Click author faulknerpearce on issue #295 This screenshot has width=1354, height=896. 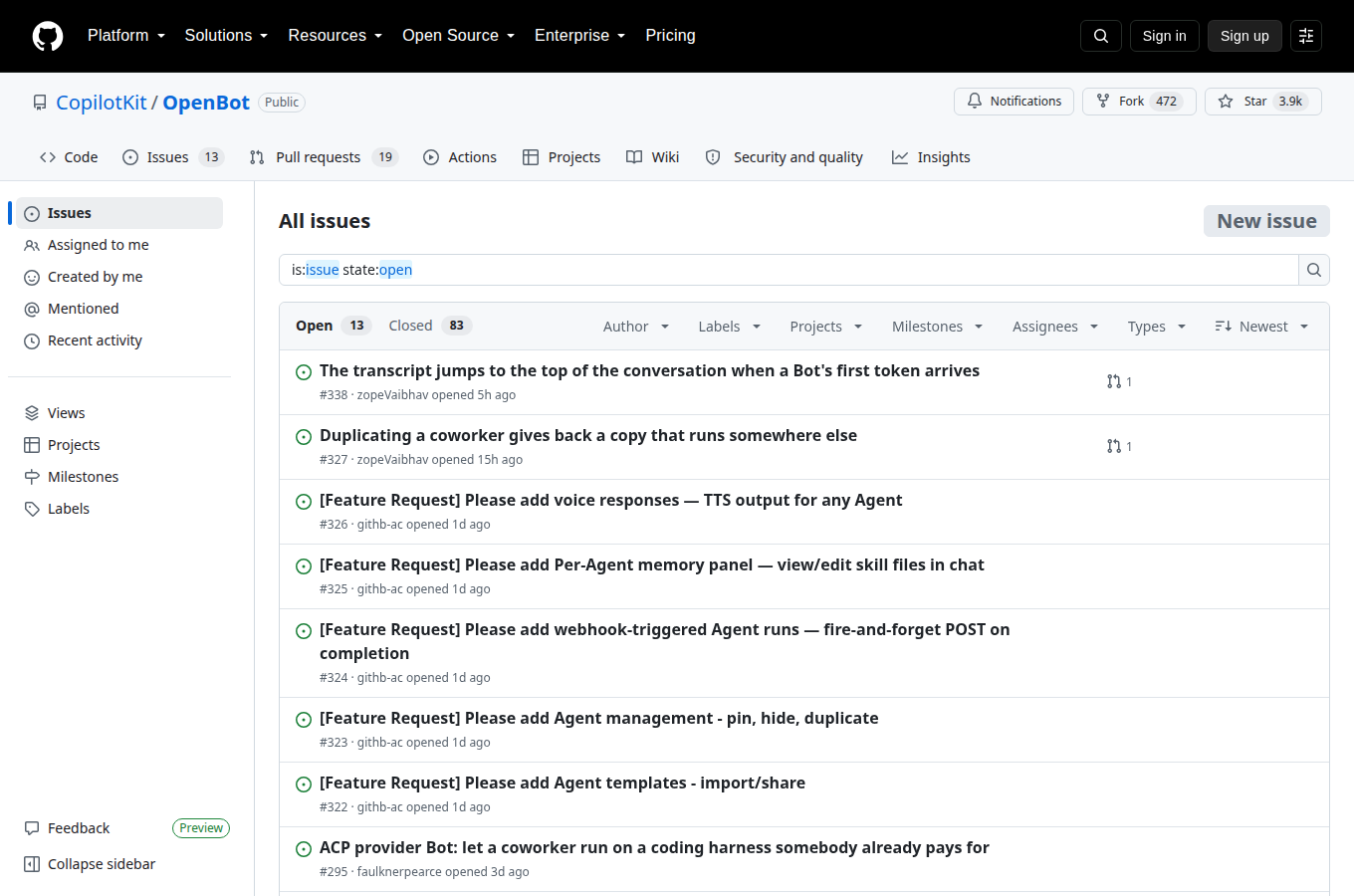[x=399, y=872]
